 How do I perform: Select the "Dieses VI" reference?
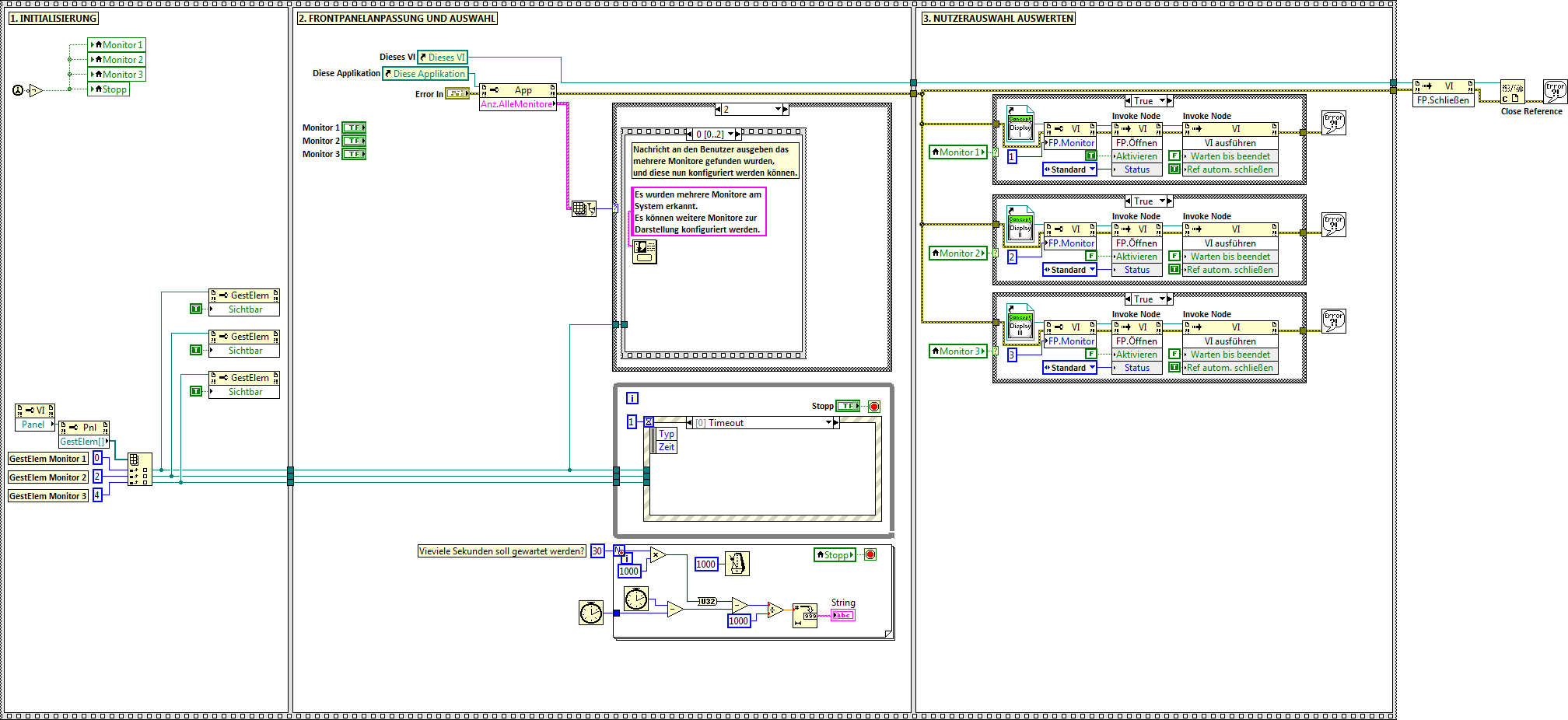tap(443, 58)
